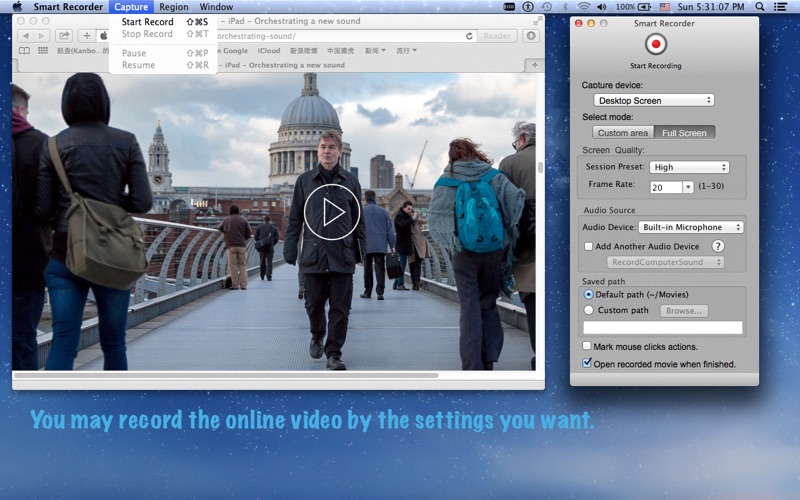Image resolution: width=800 pixels, height=500 pixels.
Task: Uncheck Open recorded movie when finished
Action: [588, 364]
